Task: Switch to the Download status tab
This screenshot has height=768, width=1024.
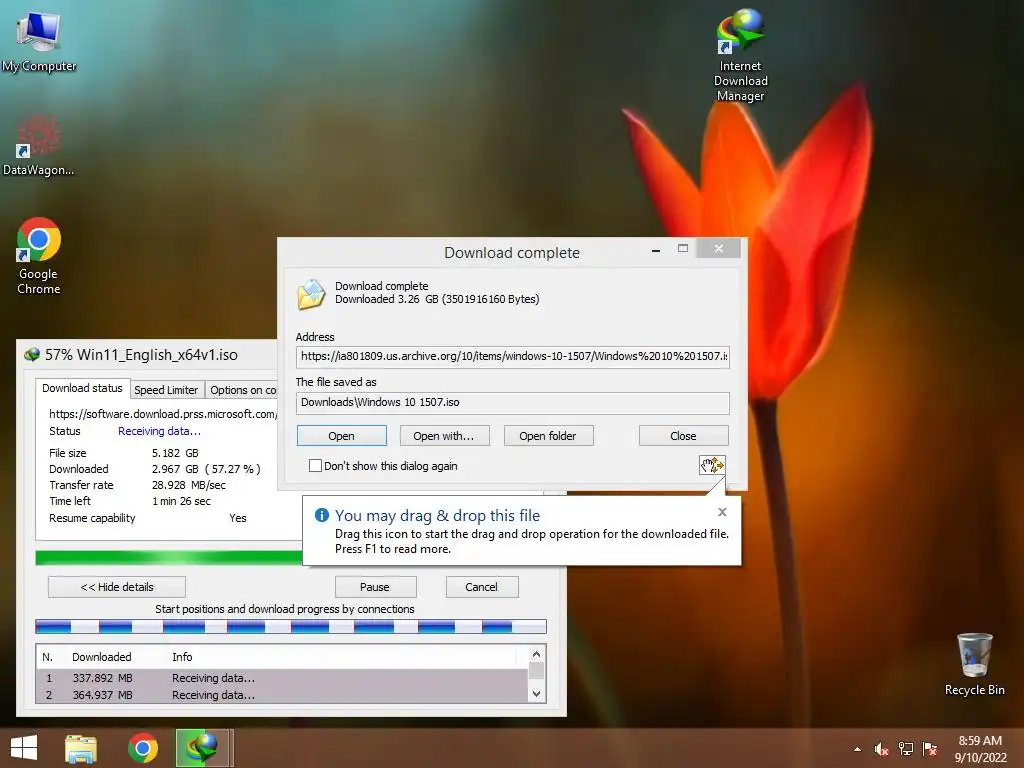Action: pos(82,388)
